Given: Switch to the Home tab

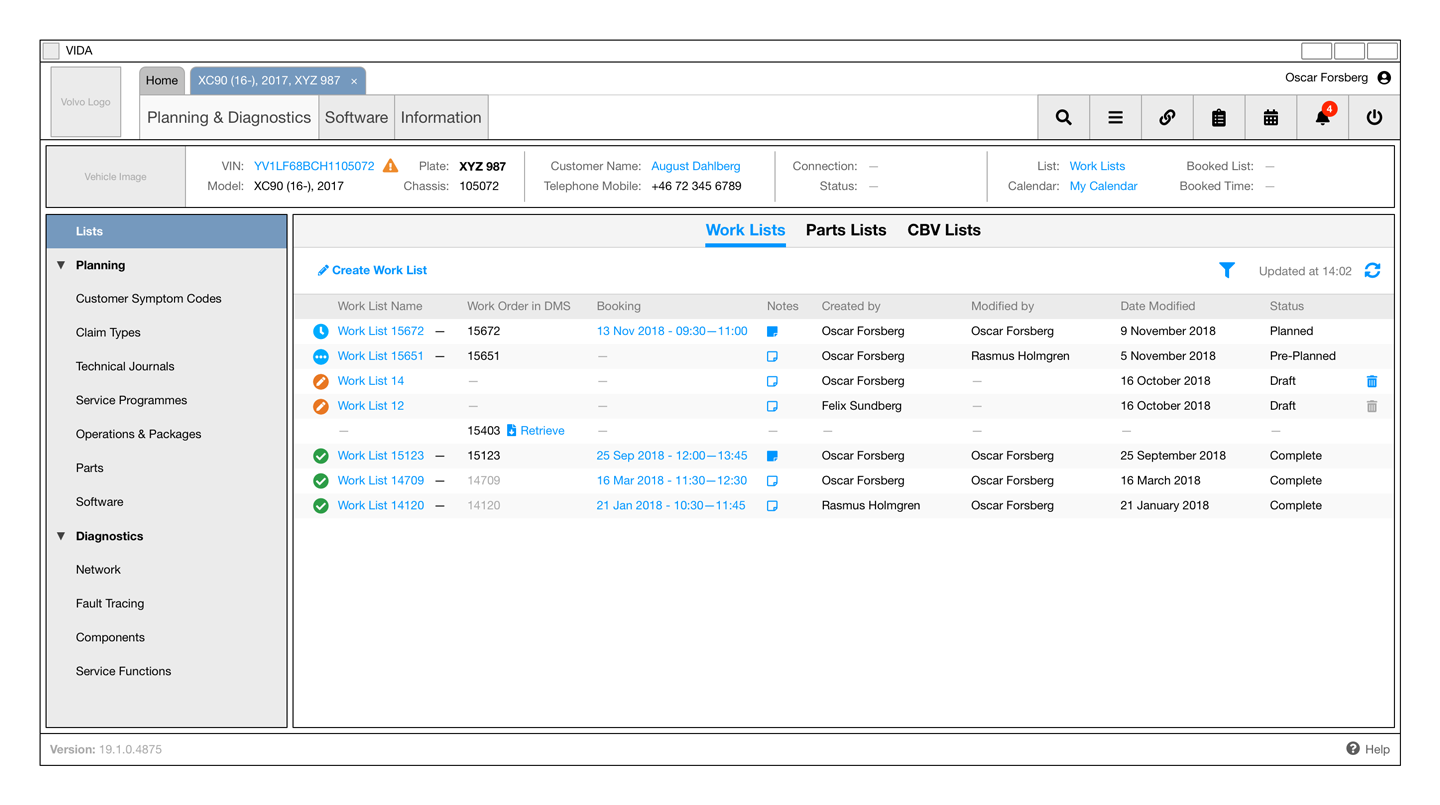Looking at the screenshot, I should [162, 80].
